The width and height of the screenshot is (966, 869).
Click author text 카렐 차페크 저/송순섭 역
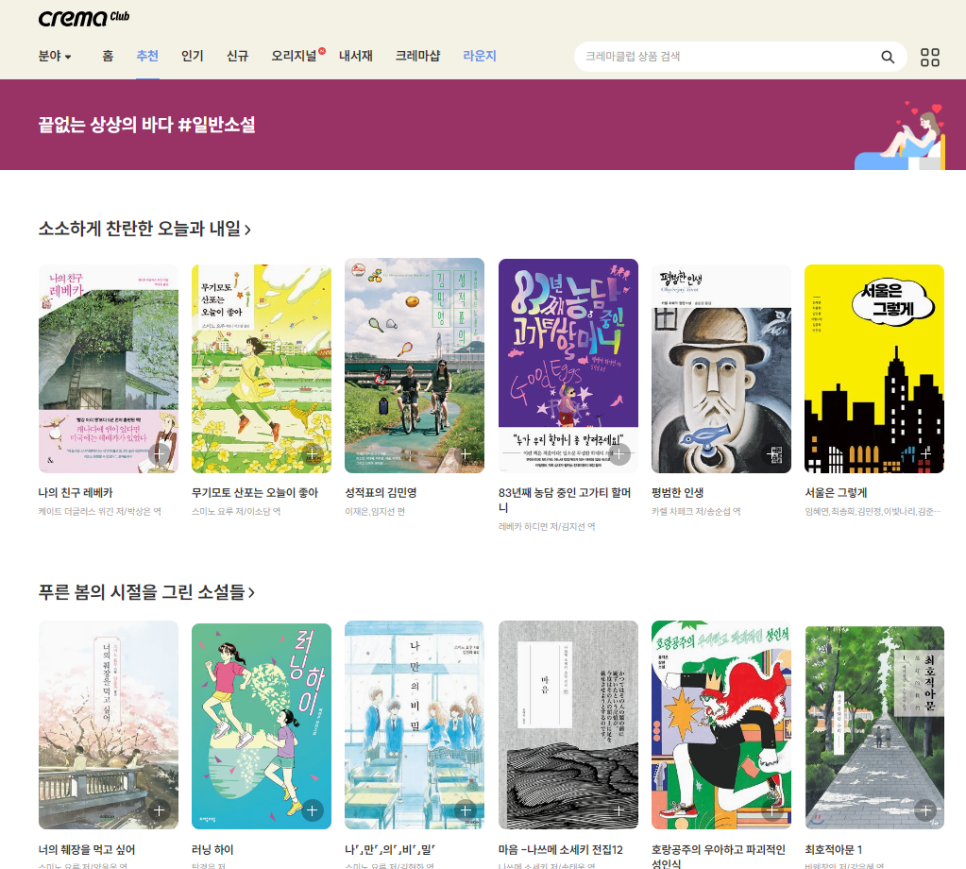(696, 511)
